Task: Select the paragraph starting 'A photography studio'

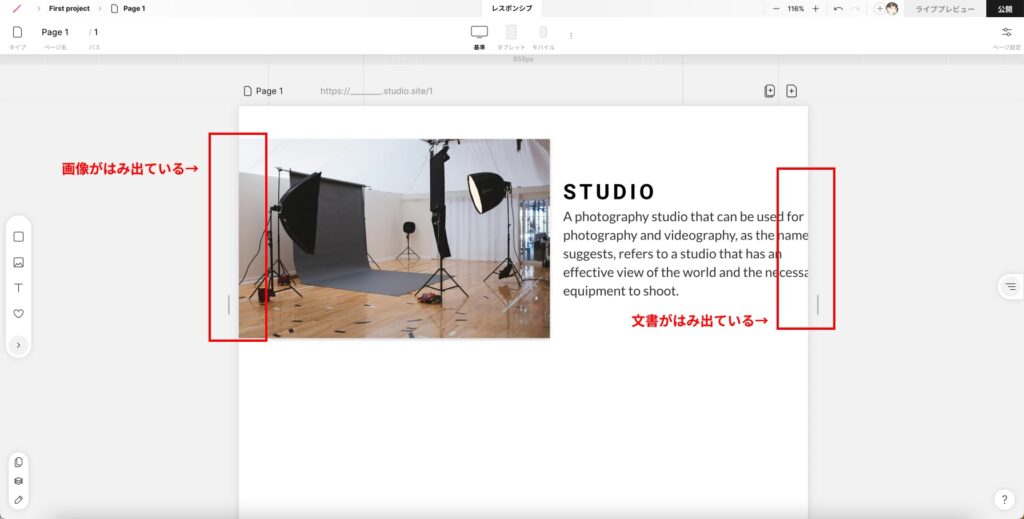Action: pyautogui.click(x=686, y=253)
